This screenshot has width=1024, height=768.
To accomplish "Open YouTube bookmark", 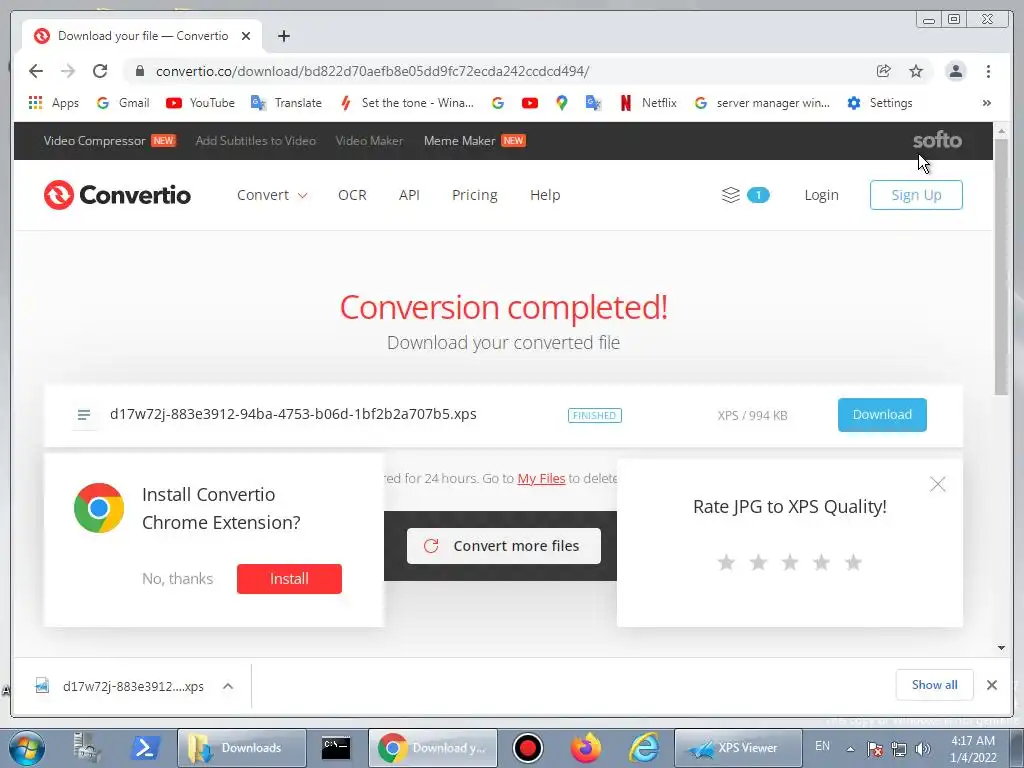I will point(200,103).
